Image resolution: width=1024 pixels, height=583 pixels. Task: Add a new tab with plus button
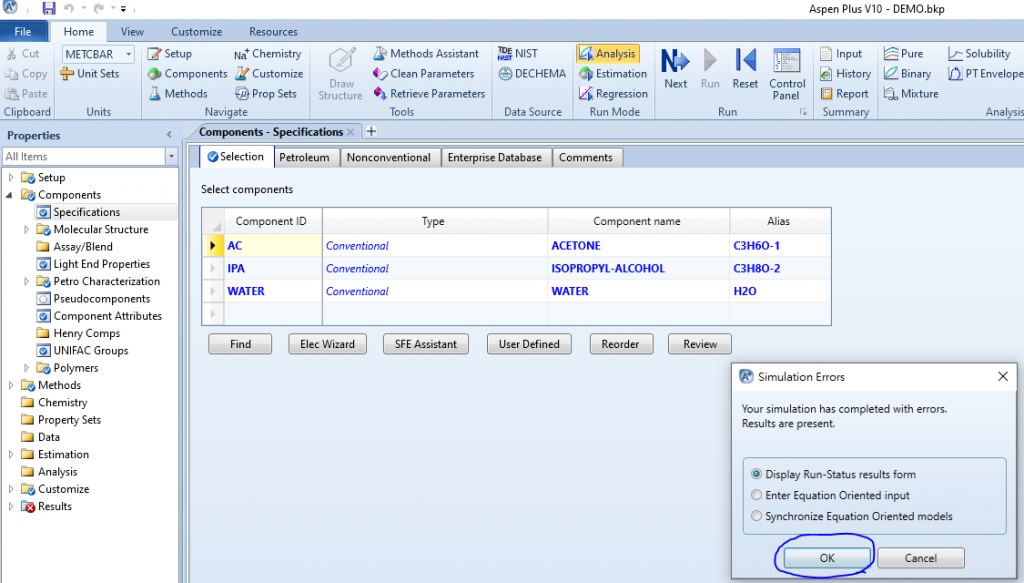point(371,131)
